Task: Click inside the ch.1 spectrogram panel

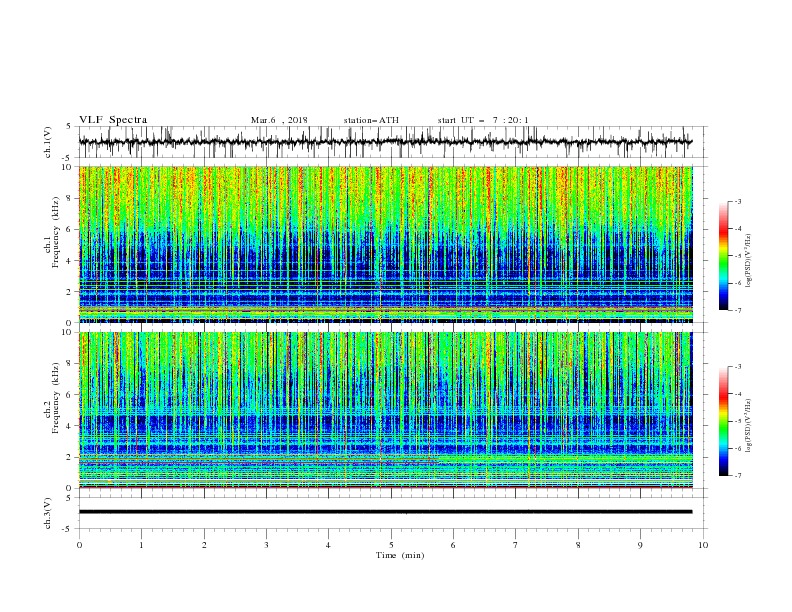Action: point(386,244)
